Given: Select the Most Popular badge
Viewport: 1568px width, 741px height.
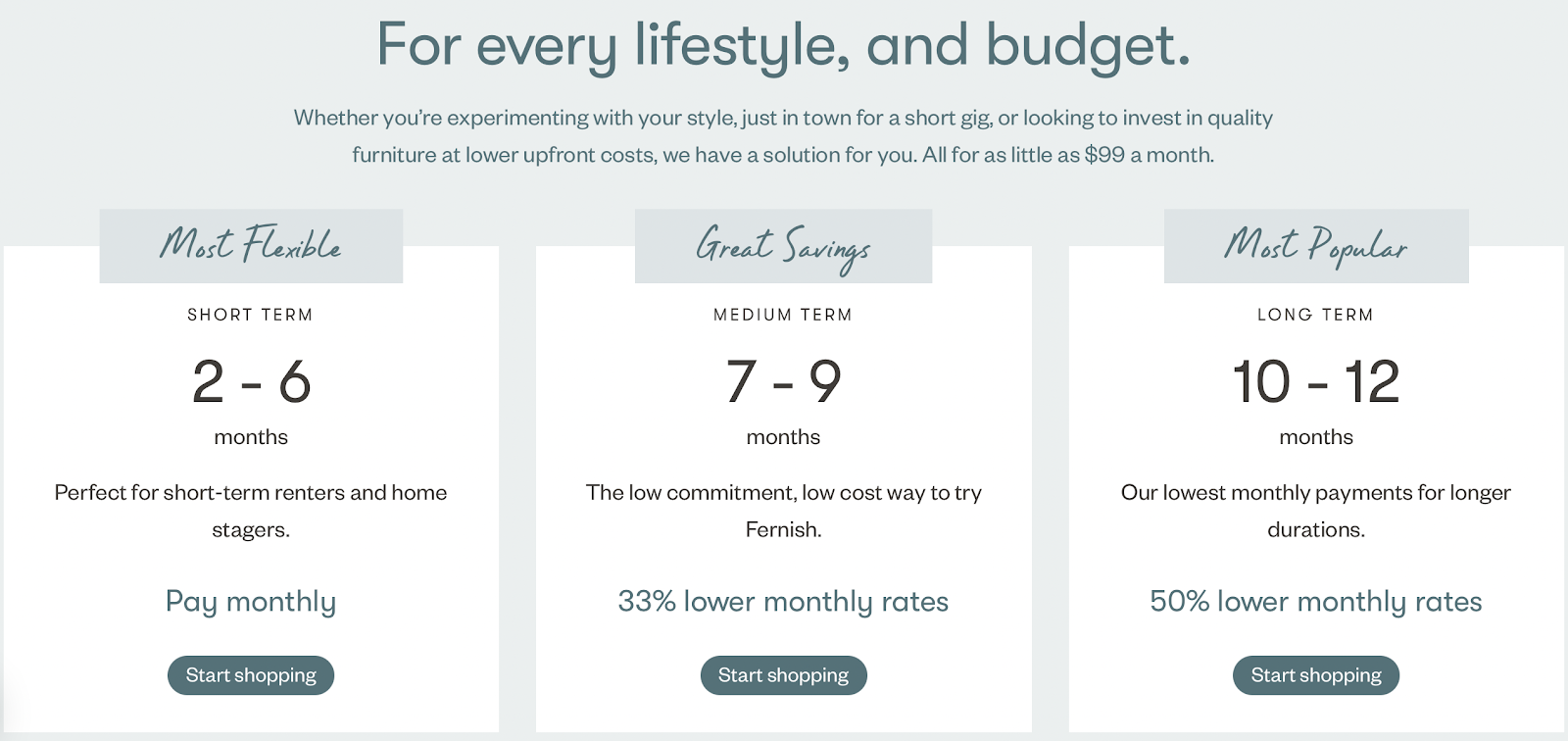Looking at the screenshot, I should pyautogui.click(x=1316, y=246).
